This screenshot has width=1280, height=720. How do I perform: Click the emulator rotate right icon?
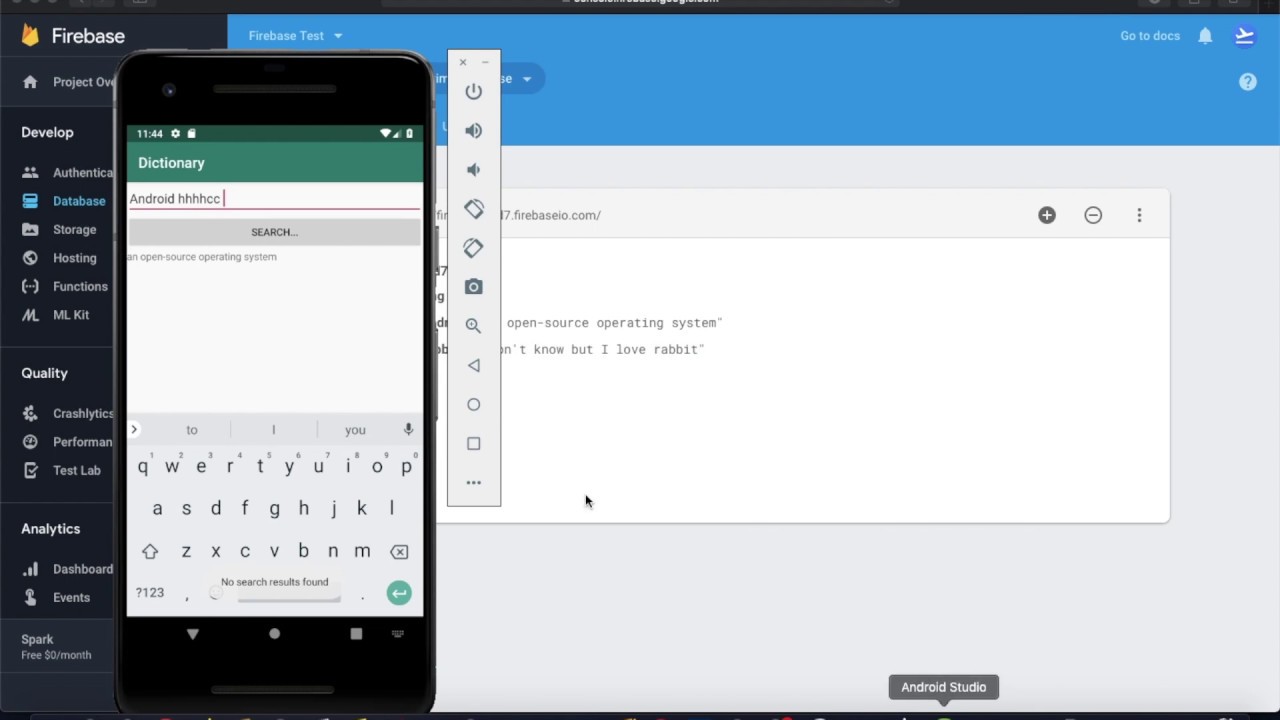(x=474, y=248)
